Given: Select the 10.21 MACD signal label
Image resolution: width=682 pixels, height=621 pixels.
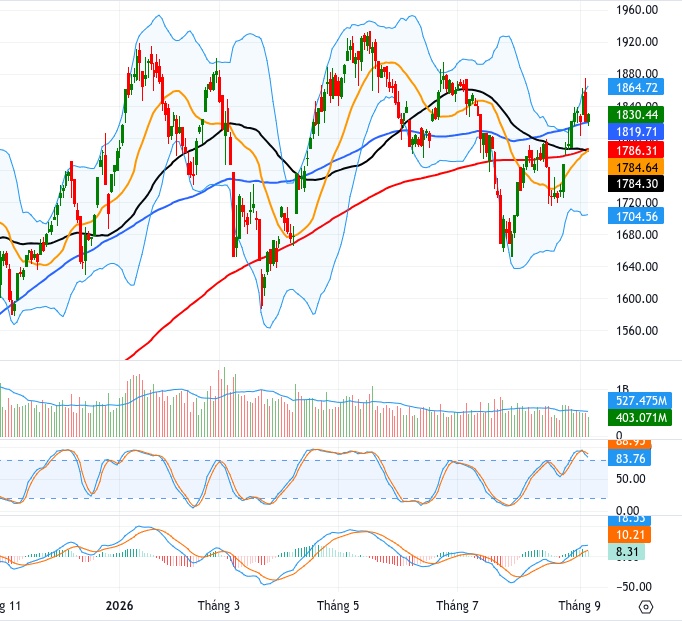Looking at the screenshot, I should (630, 534).
